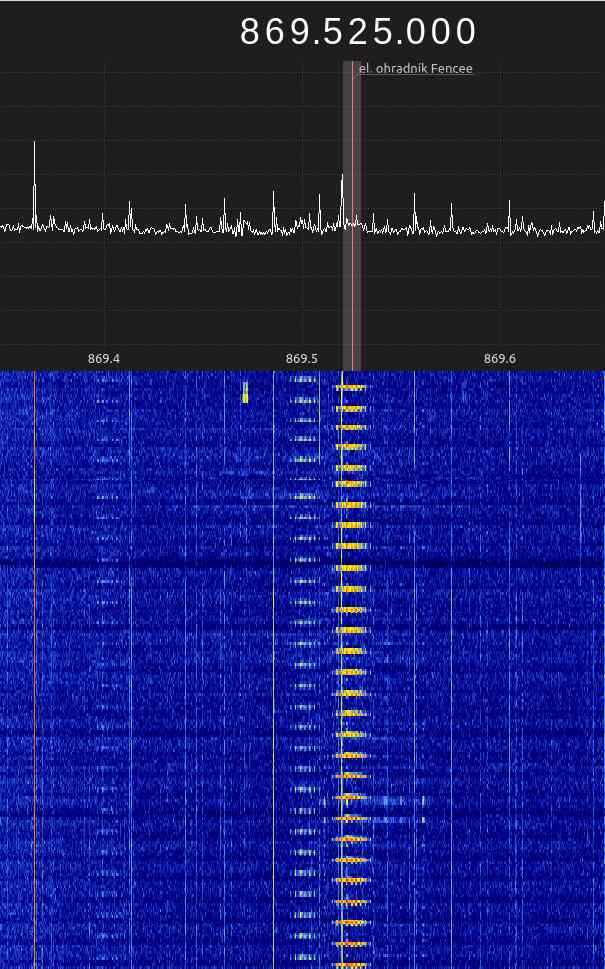Click the 869.4 frequency axis label
605x969 pixels.
tap(103, 359)
